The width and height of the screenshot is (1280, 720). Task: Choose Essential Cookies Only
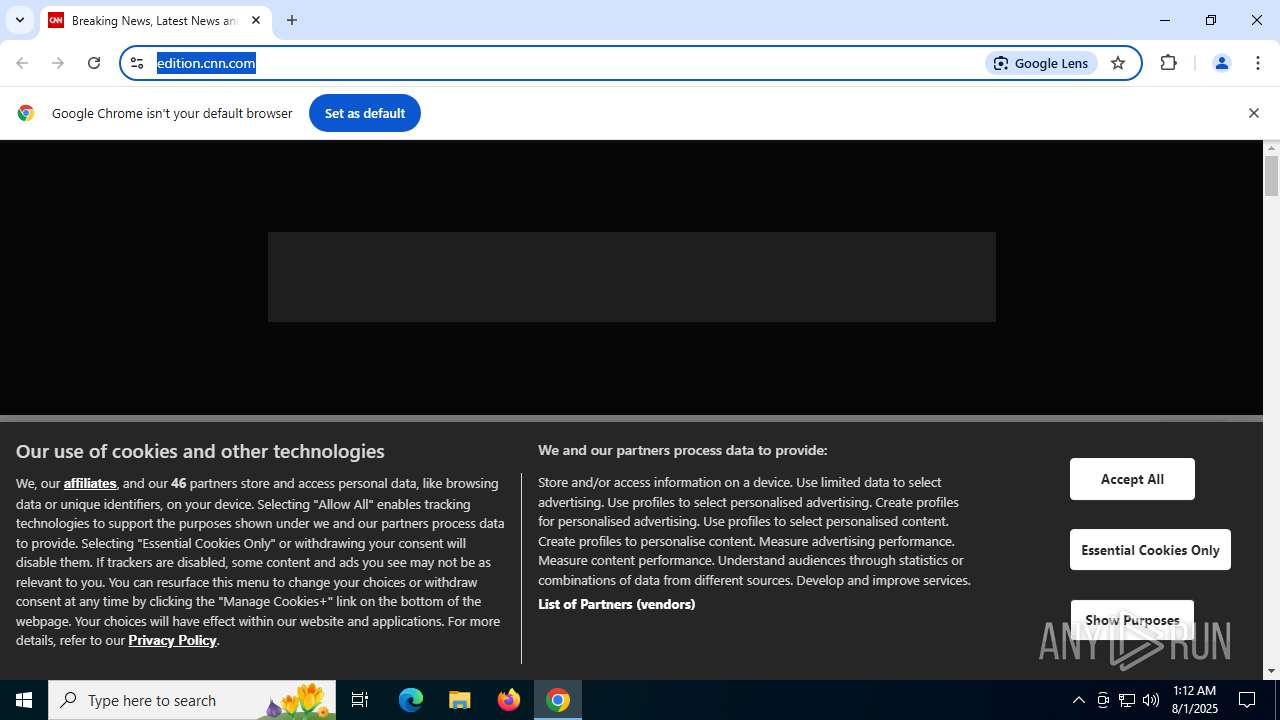coord(1150,550)
